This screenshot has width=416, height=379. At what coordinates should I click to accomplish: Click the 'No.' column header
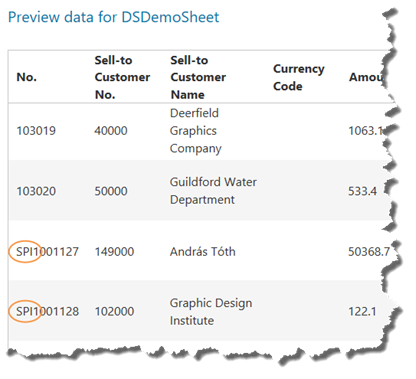pos(27,77)
